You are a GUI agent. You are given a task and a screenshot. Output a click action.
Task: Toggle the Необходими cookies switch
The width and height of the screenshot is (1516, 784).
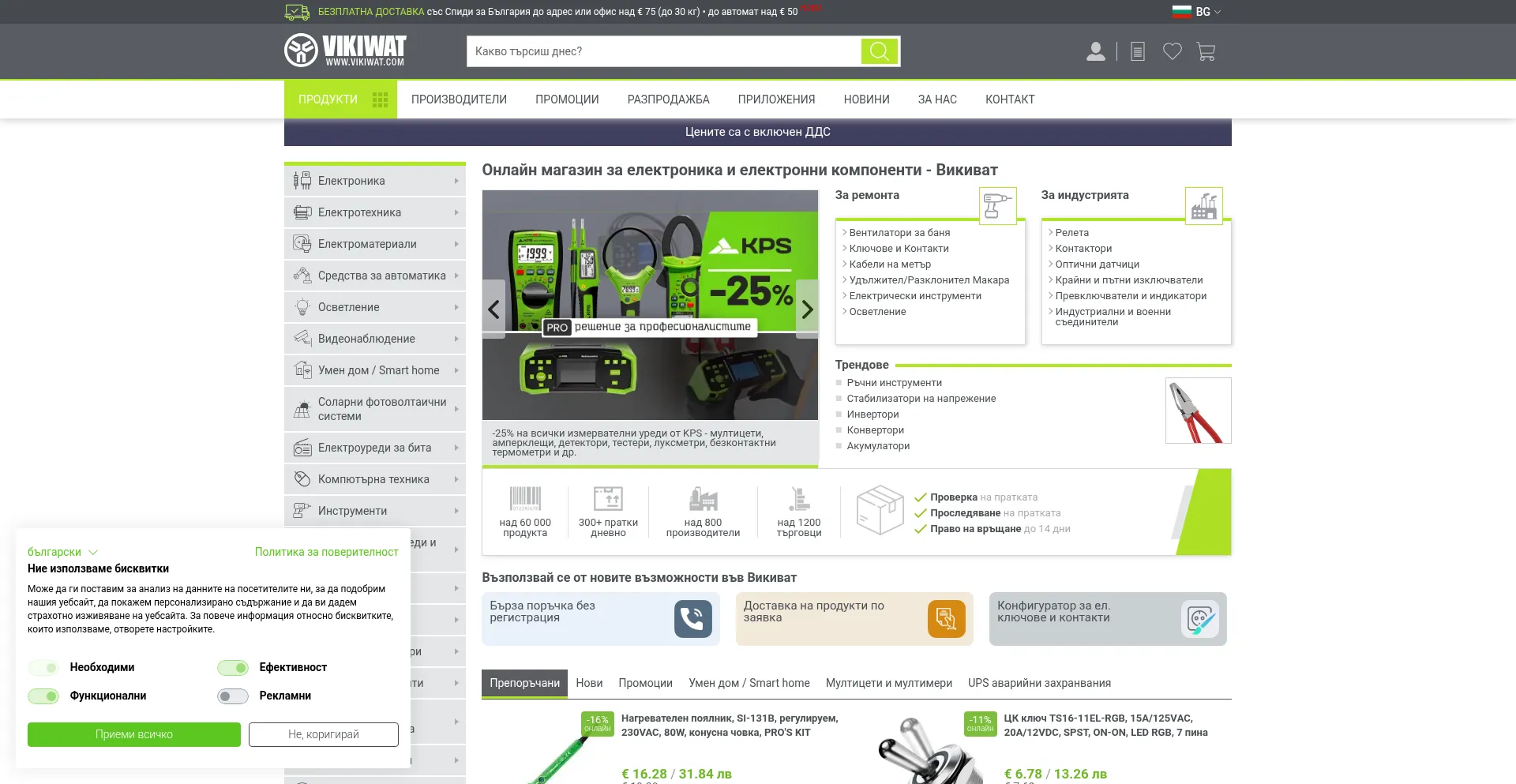(43, 668)
